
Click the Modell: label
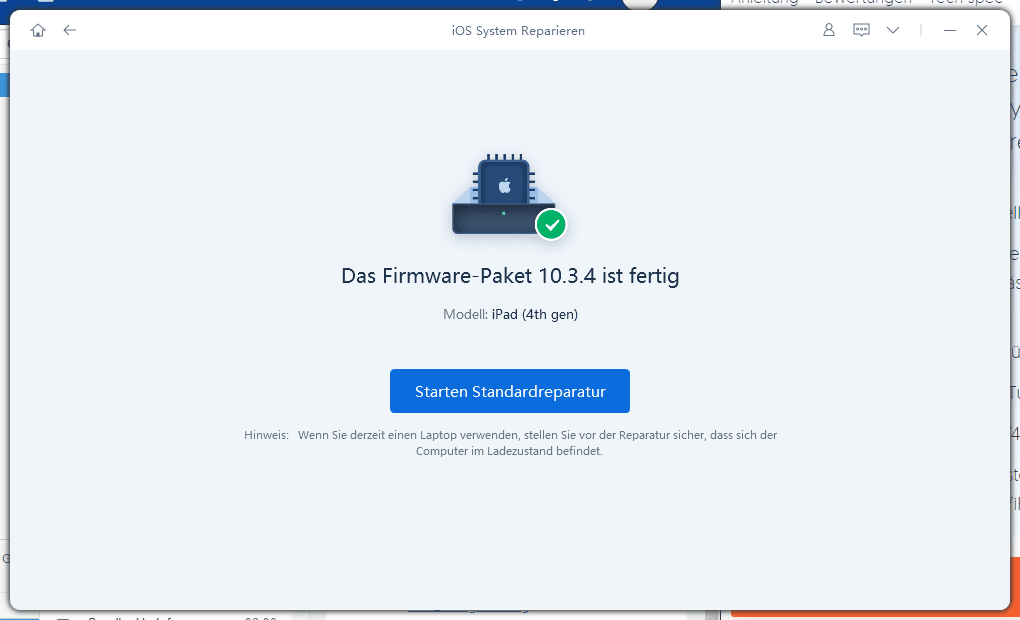pos(465,315)
